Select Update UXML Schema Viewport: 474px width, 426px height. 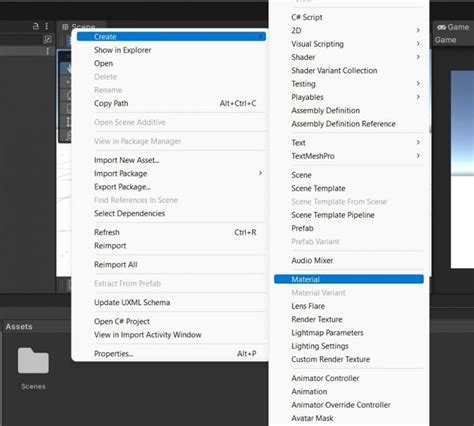(x=171, y=302)
